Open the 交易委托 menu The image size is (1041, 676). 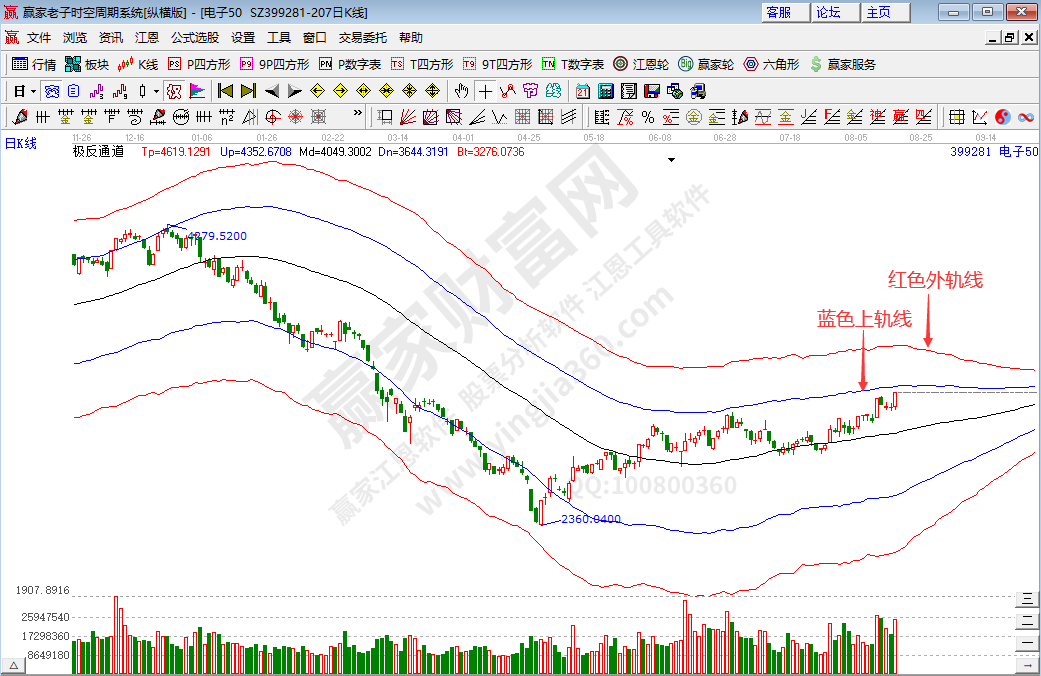point(362,38)
